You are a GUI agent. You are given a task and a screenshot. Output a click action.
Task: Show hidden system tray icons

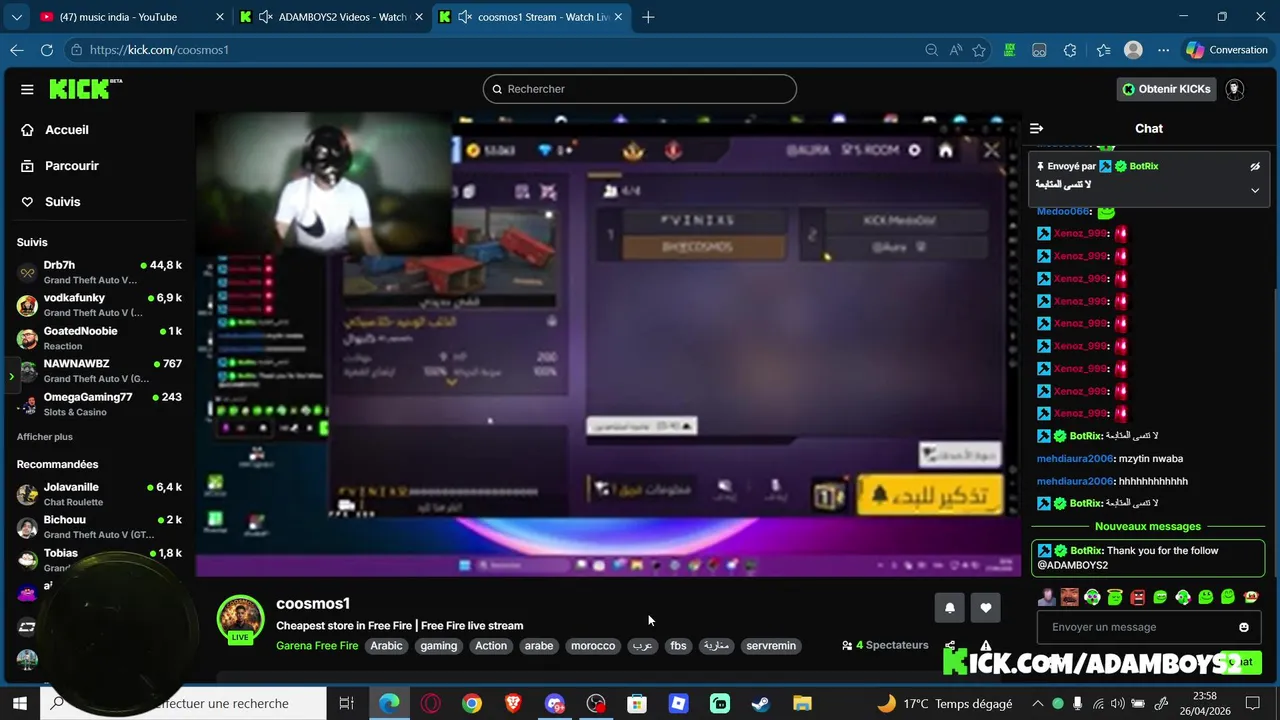(1037, 703)
